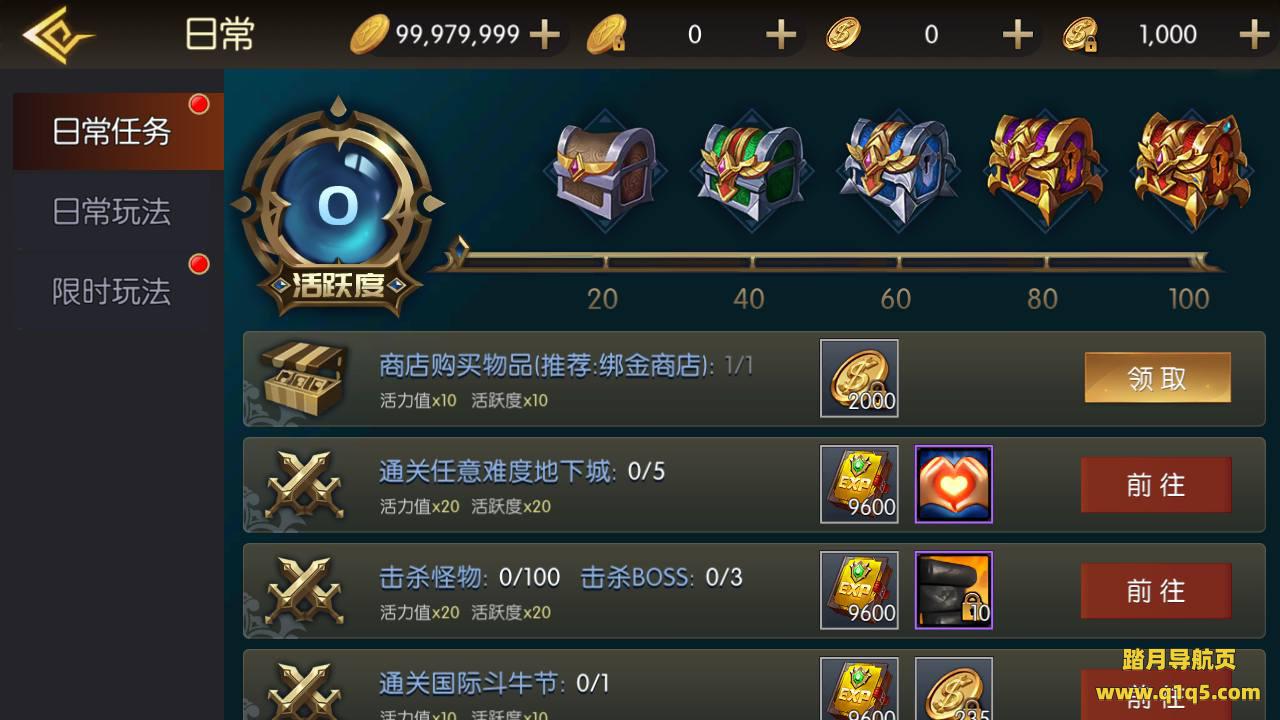Add currency via plus next to 1,000
Viewport: 1280px width, 720px height.
point(1254,35)
